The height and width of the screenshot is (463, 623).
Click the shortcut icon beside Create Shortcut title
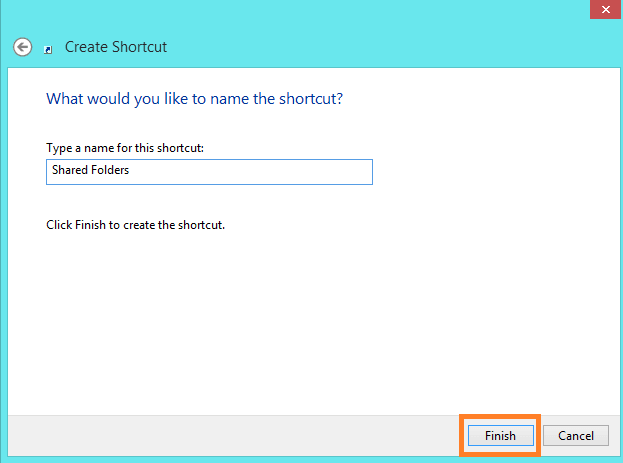point(48,50)
